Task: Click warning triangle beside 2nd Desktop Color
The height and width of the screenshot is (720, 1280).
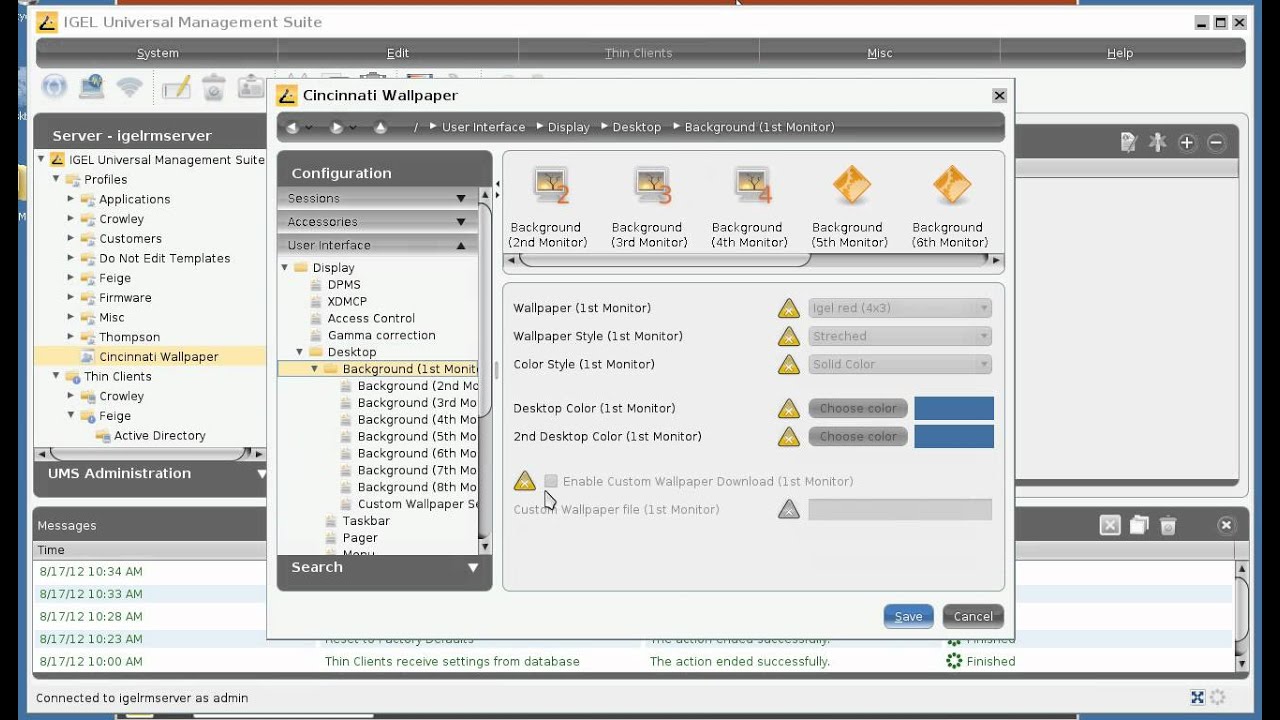Action: click(789, 436)
